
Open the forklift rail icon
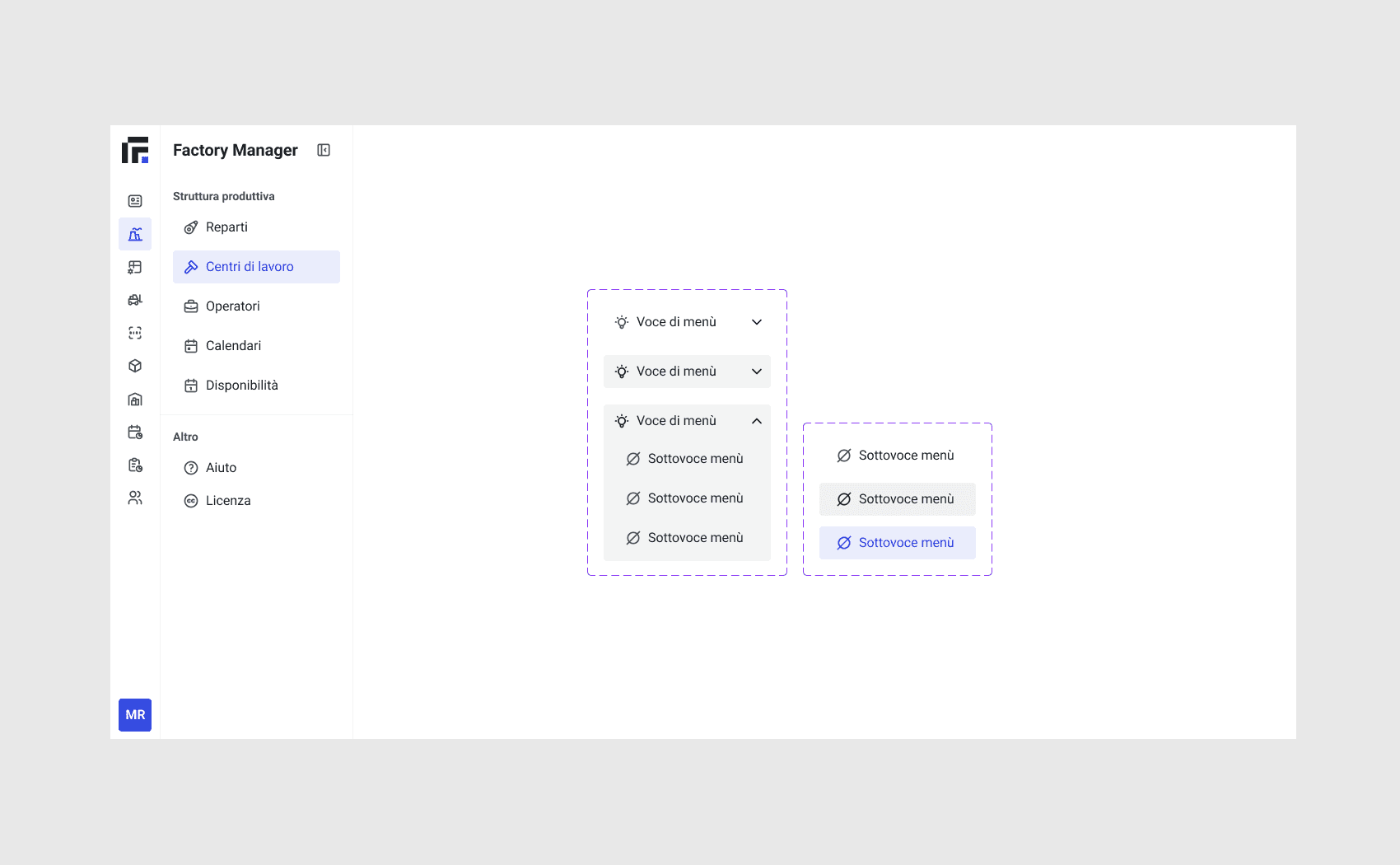point(135,300)
